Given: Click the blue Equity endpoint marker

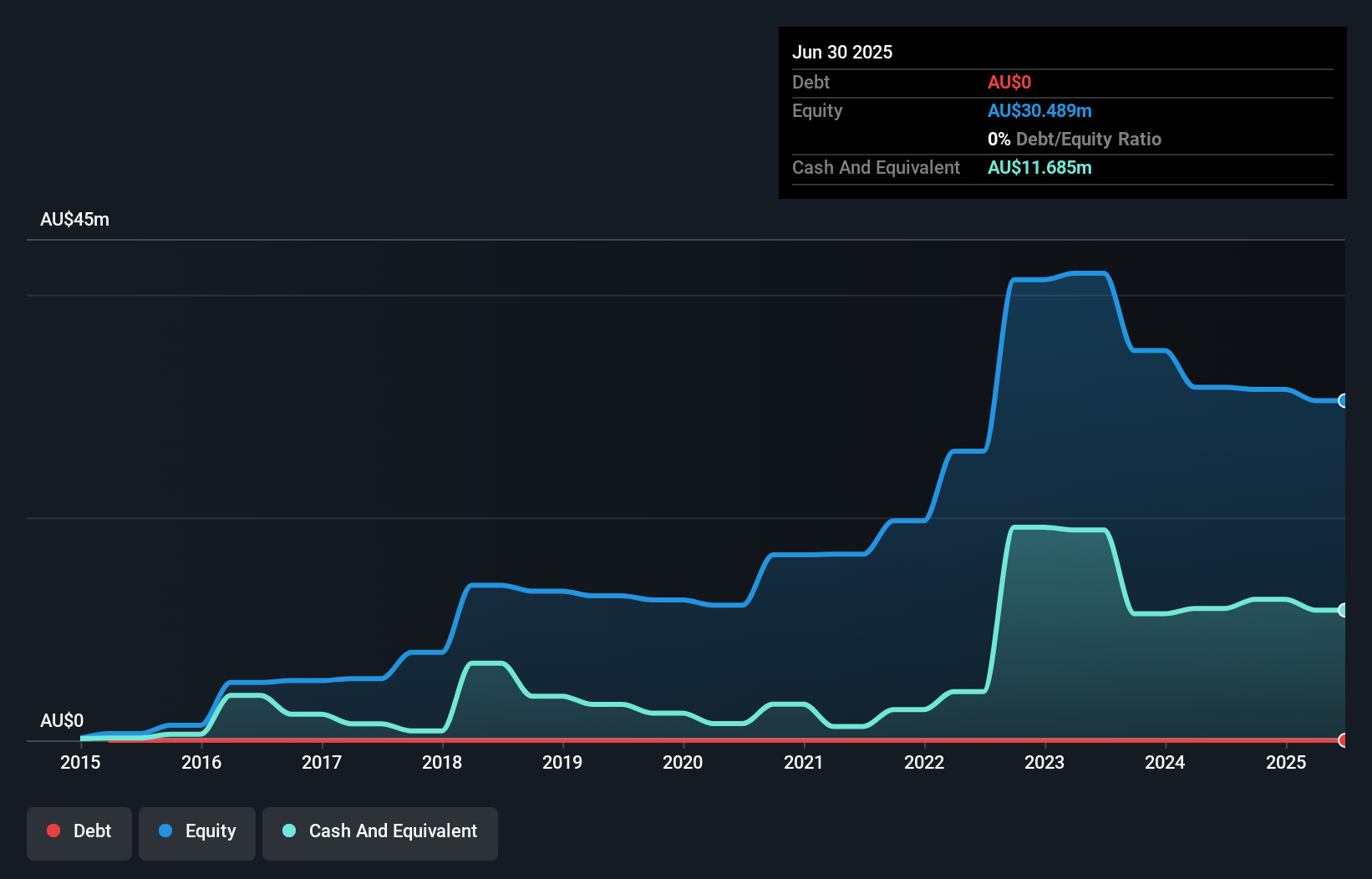Looking at the screenshot, I should [x=1343, y=401].
